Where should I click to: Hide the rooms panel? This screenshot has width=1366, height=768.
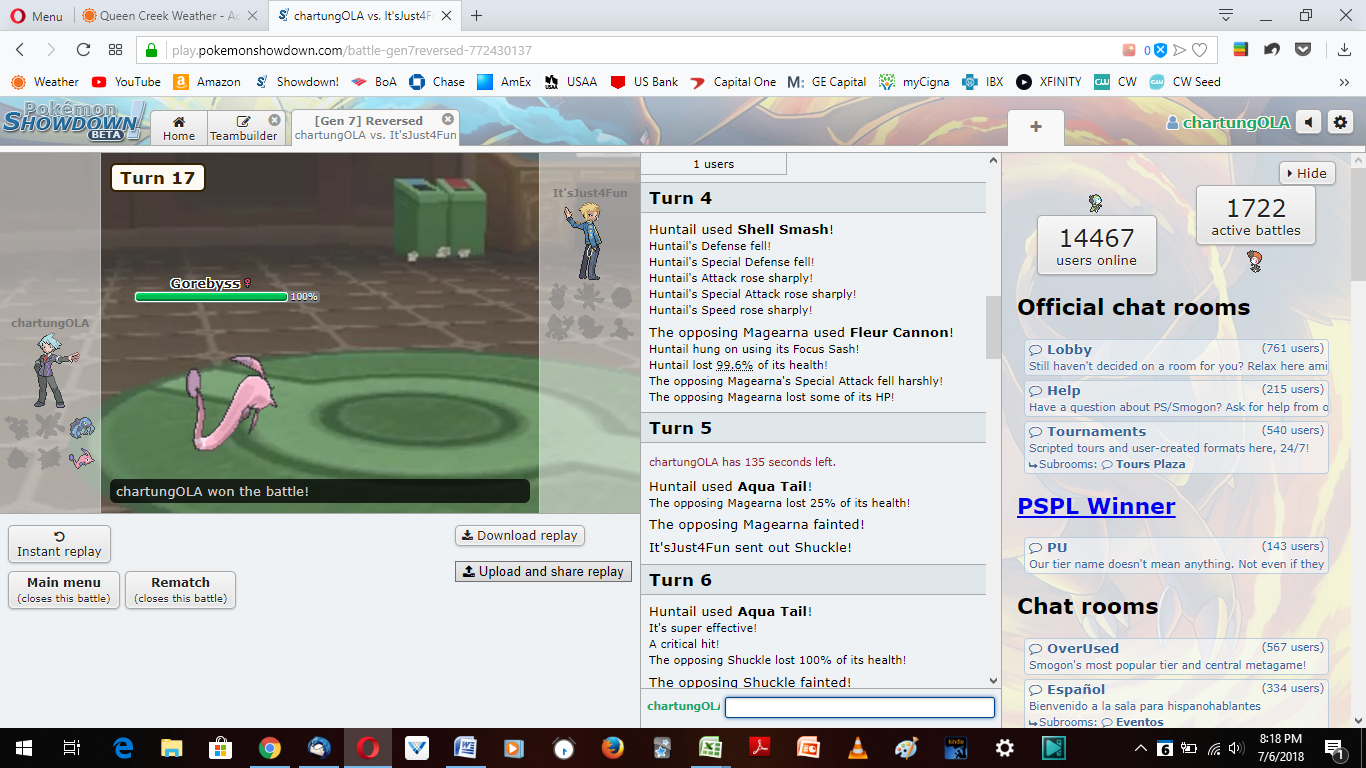pos(1307,173)
